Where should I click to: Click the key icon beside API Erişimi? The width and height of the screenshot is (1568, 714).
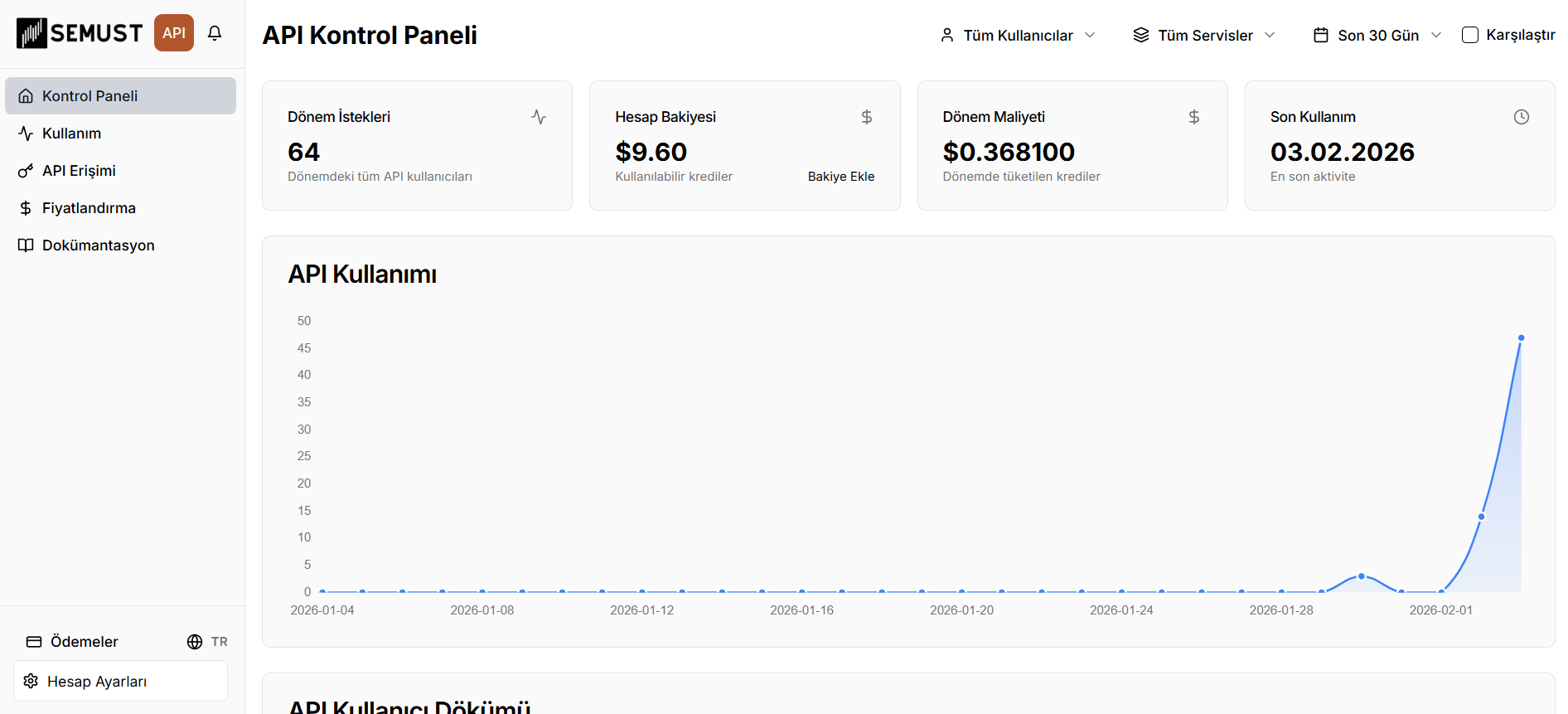(x=26, y=171)
